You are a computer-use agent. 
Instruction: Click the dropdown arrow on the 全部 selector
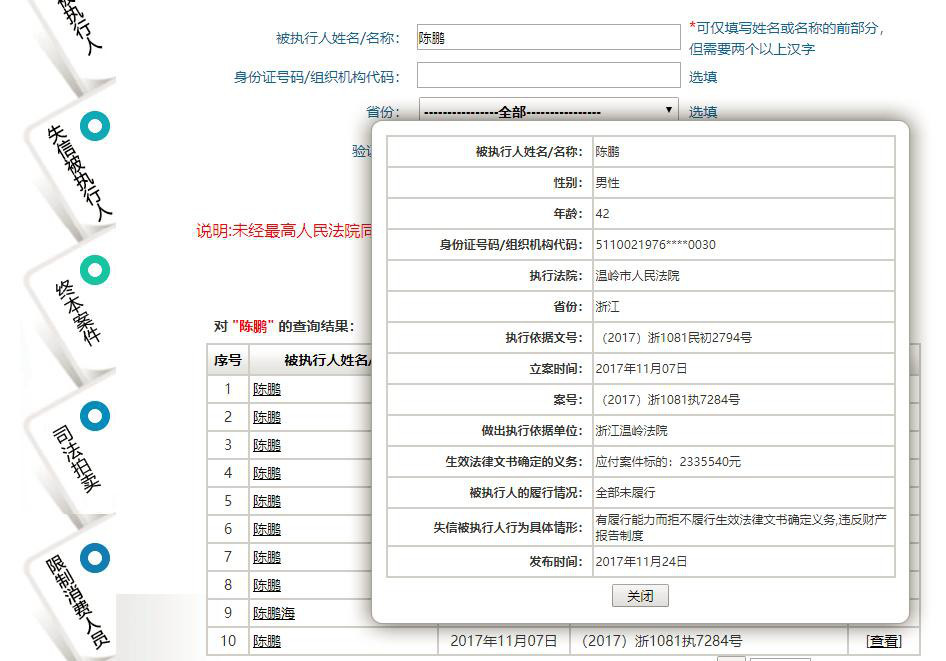click(668, 111)
